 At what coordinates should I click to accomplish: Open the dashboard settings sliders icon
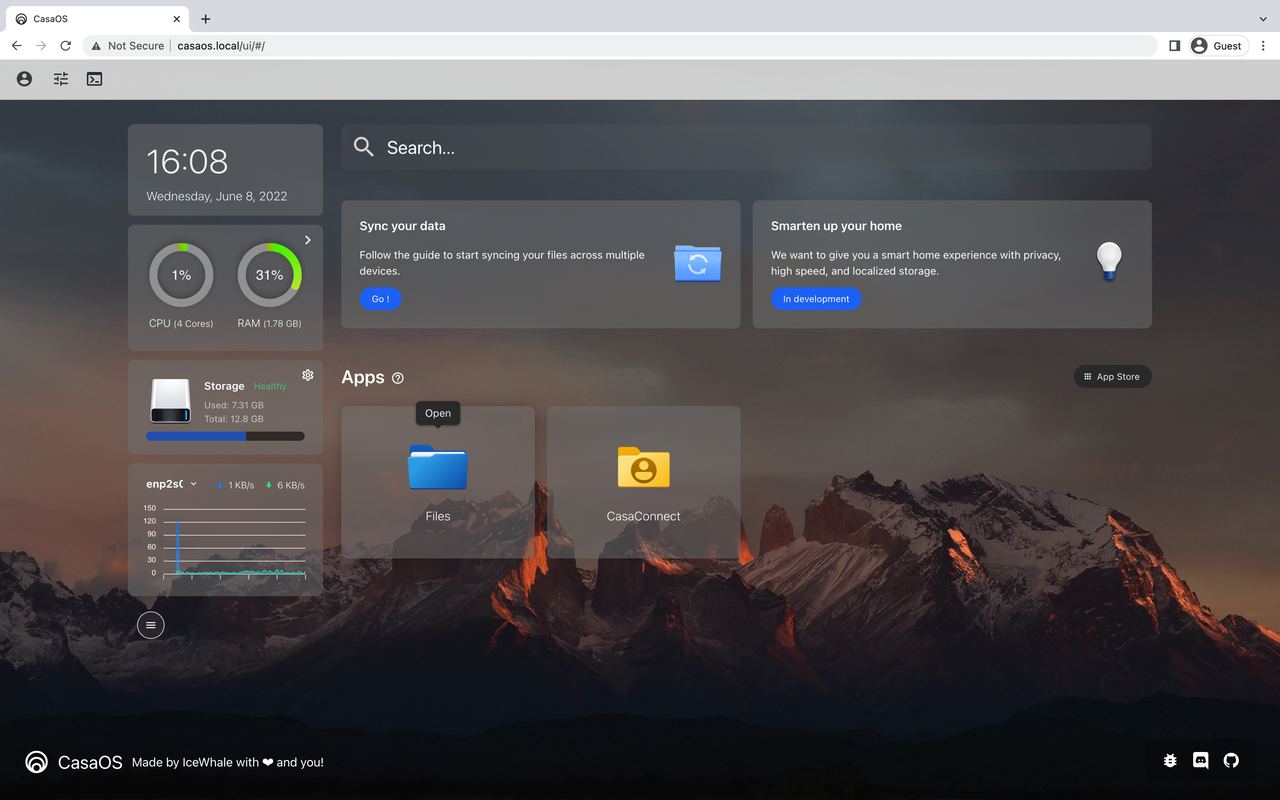pyautogui.click(x=61, y=79)
